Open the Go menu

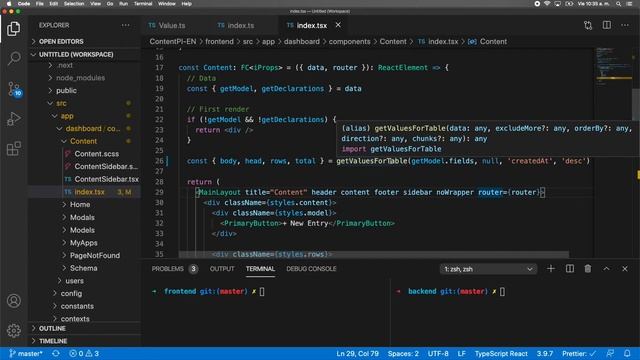tap(110, 4)
